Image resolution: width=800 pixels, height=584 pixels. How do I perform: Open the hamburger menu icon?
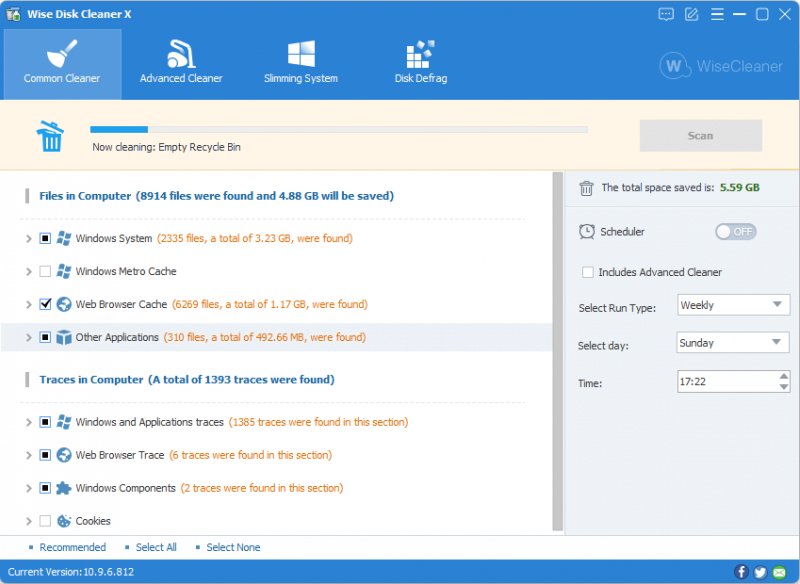pyautogui.click(x=717, y=14)
